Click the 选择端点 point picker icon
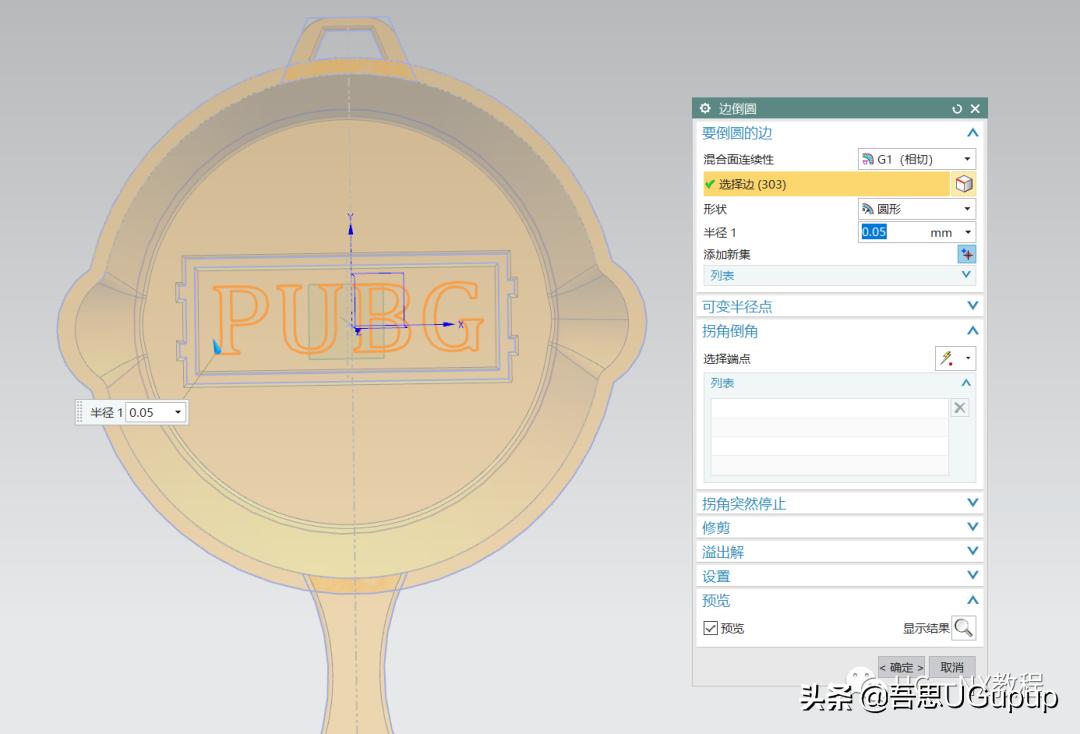This screenshot has height=734, width=1080. 947,359
